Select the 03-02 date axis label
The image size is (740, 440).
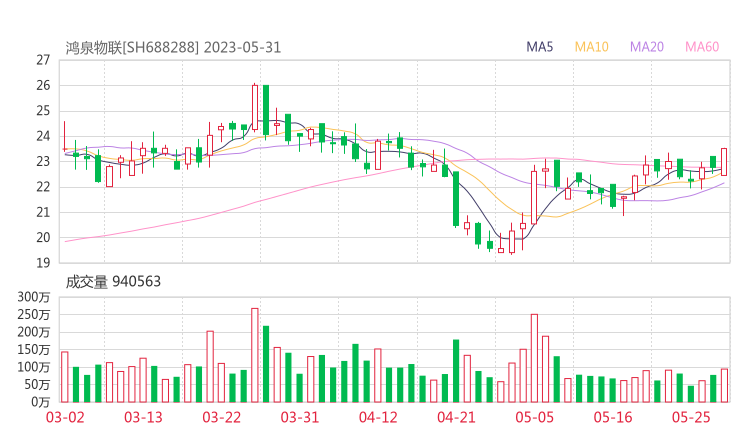[65, 417]
